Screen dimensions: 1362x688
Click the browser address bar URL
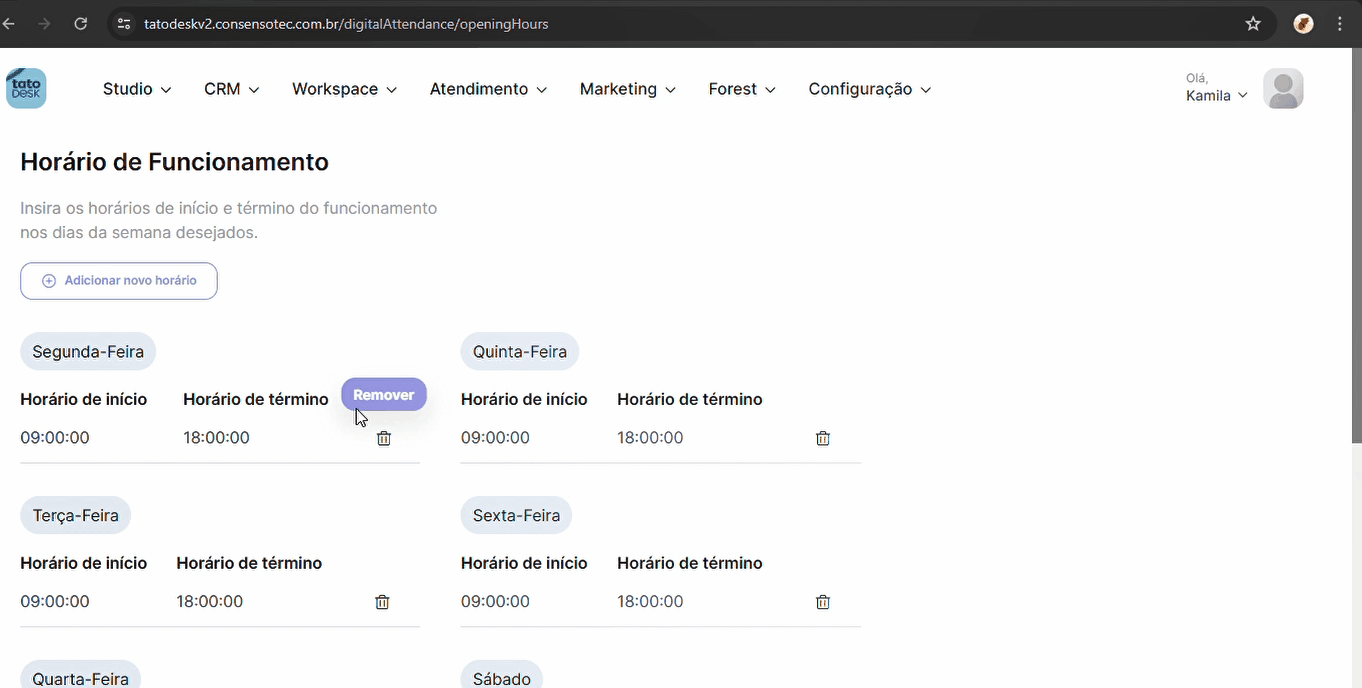coord(346,24)
